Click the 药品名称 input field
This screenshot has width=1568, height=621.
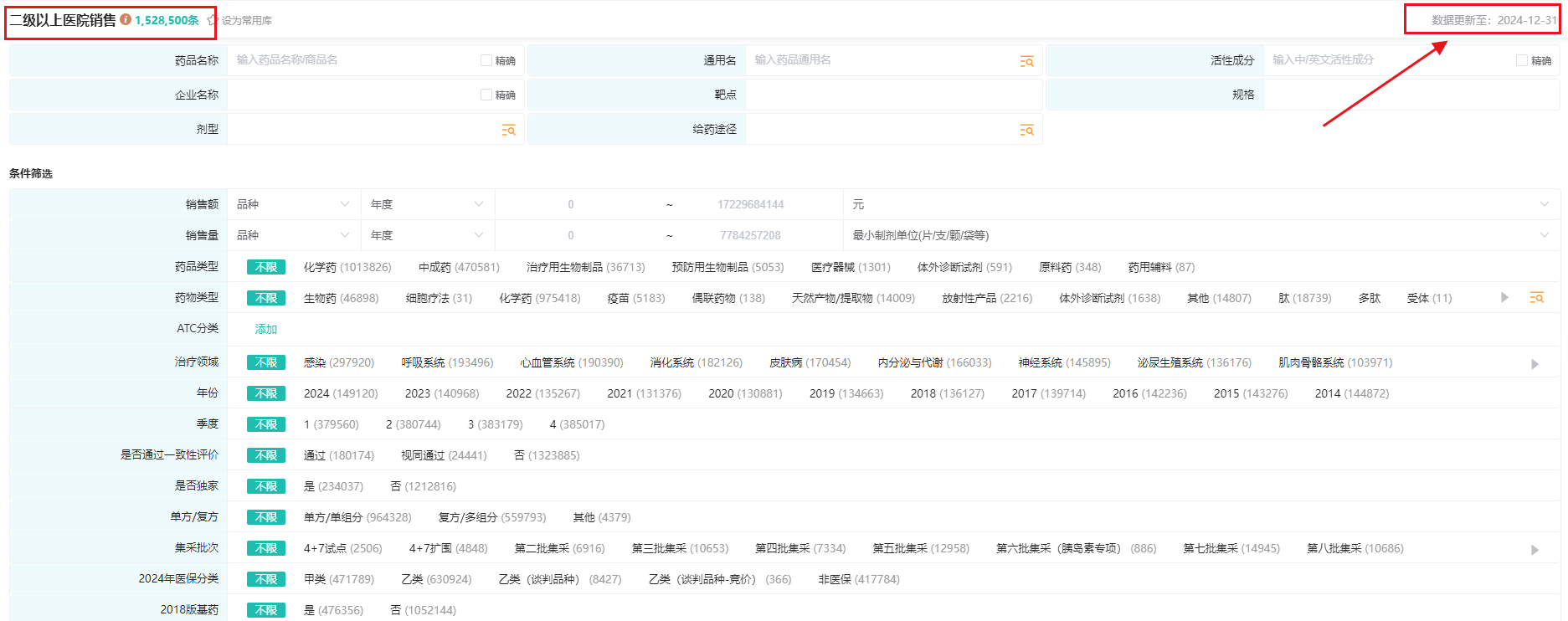[x=352, y=60]
